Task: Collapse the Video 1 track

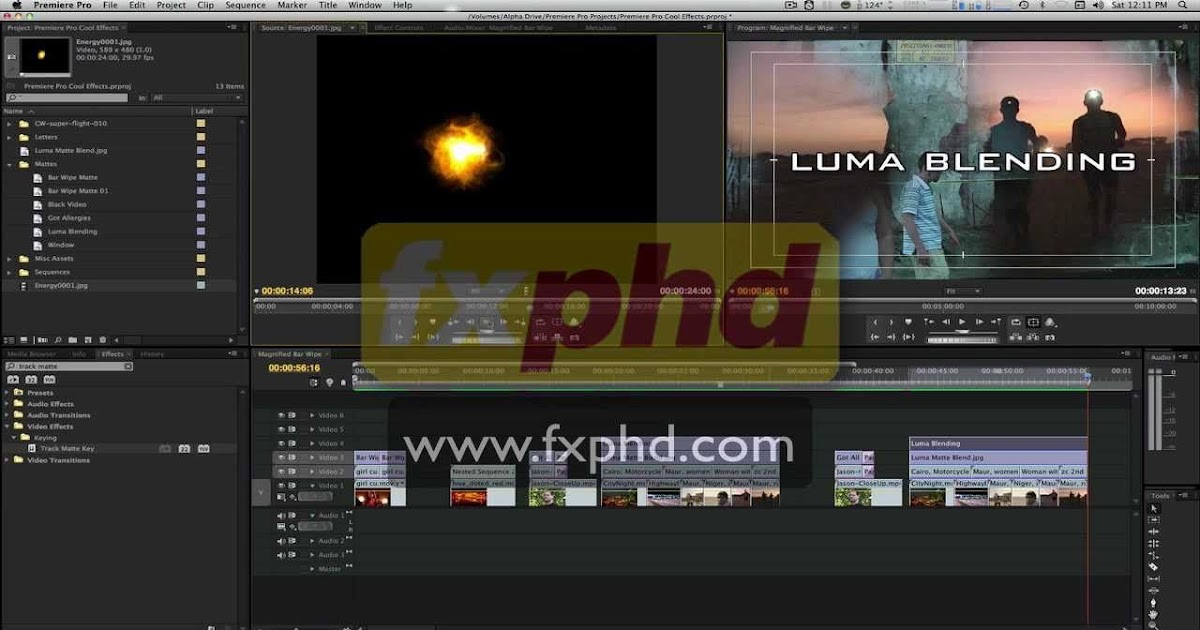Action: [312, 485]
